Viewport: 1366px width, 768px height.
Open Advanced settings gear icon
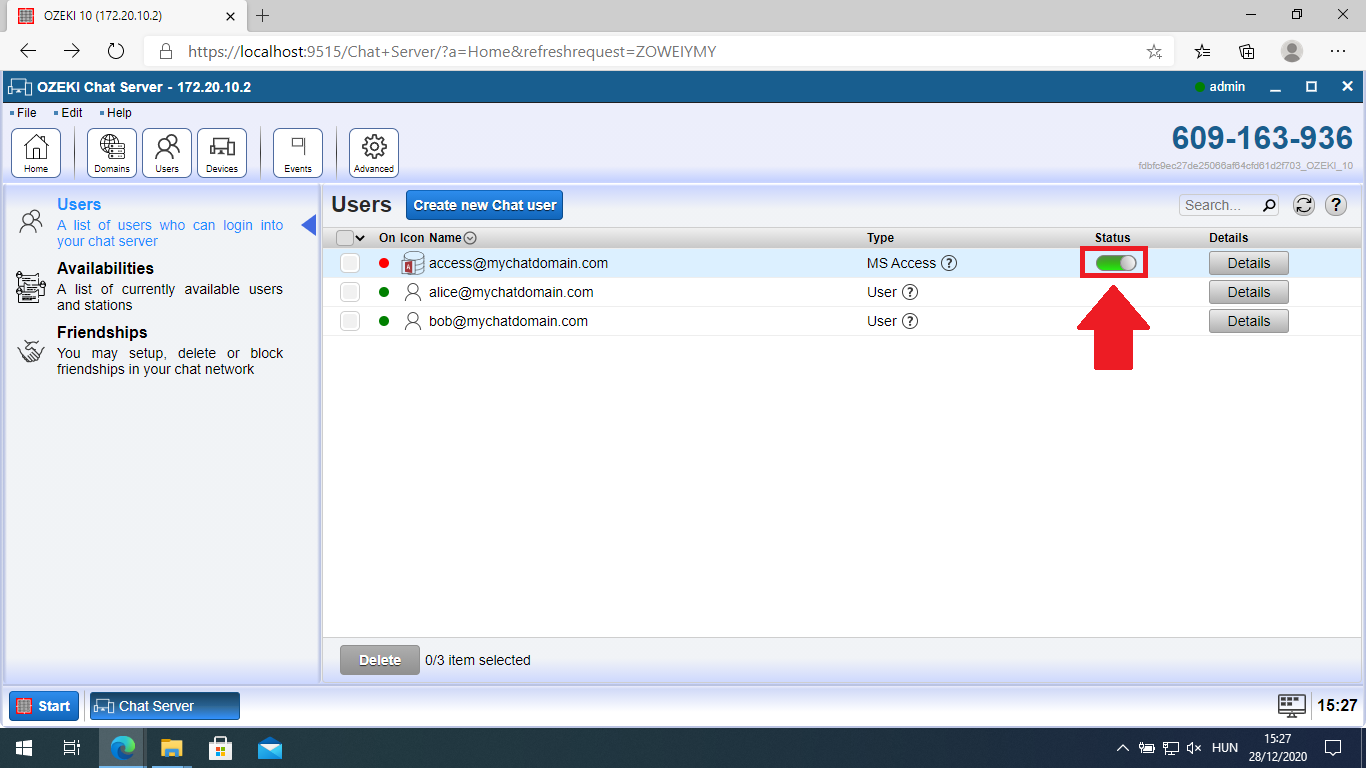pos(374,153)
